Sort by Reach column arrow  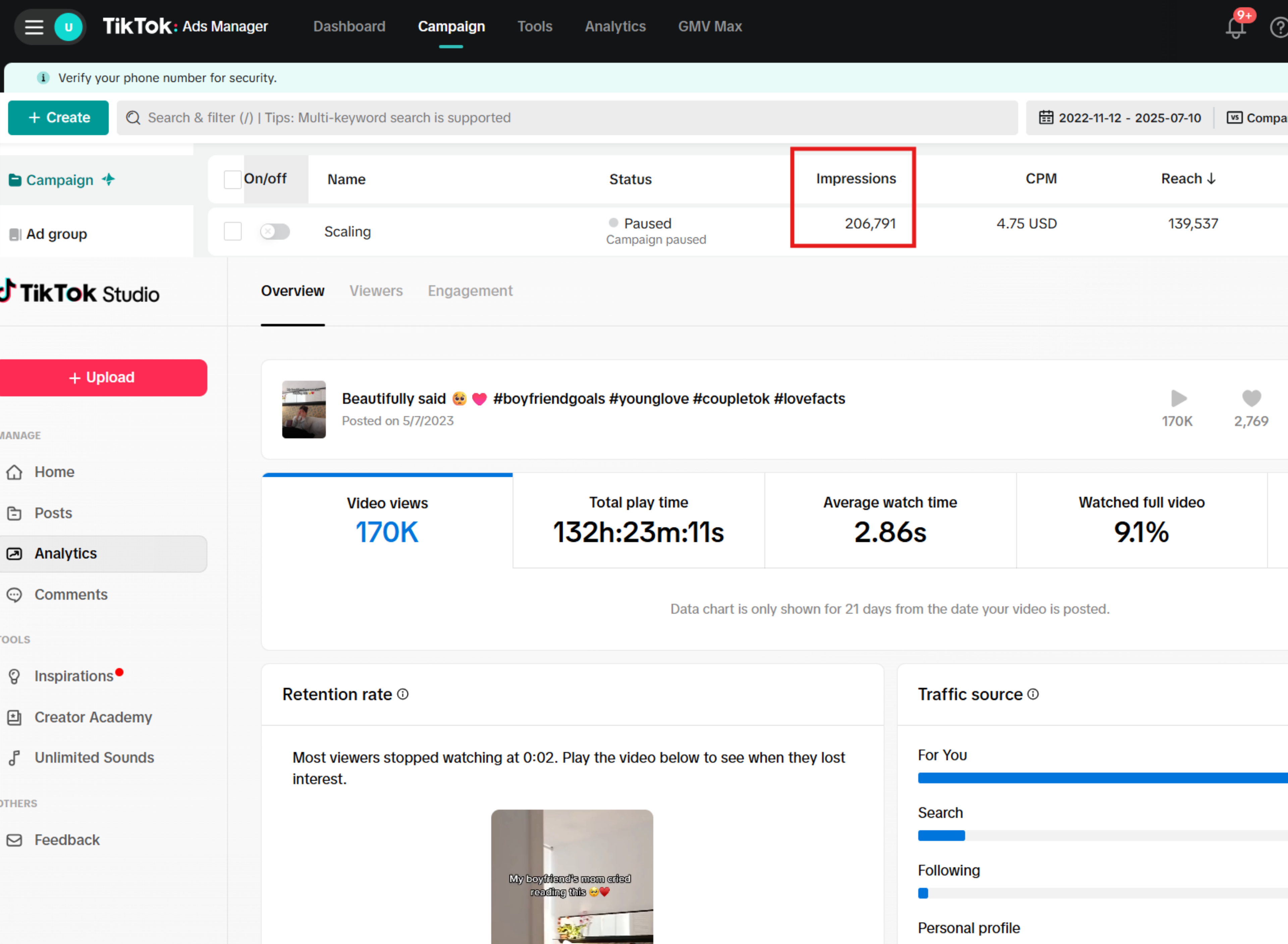[x=1211, y=179]
